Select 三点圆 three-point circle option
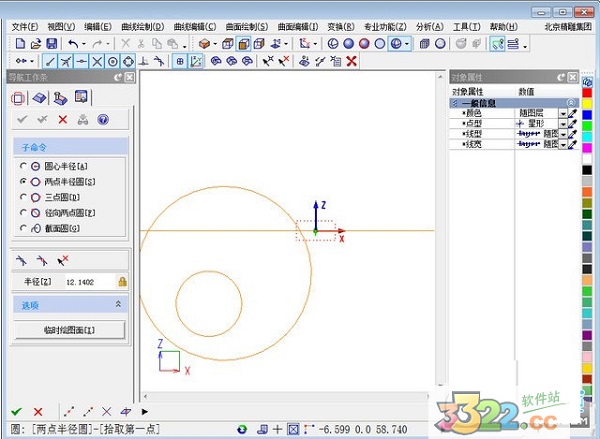The height and width of the screenshot is (439, 600). (23, 197)
